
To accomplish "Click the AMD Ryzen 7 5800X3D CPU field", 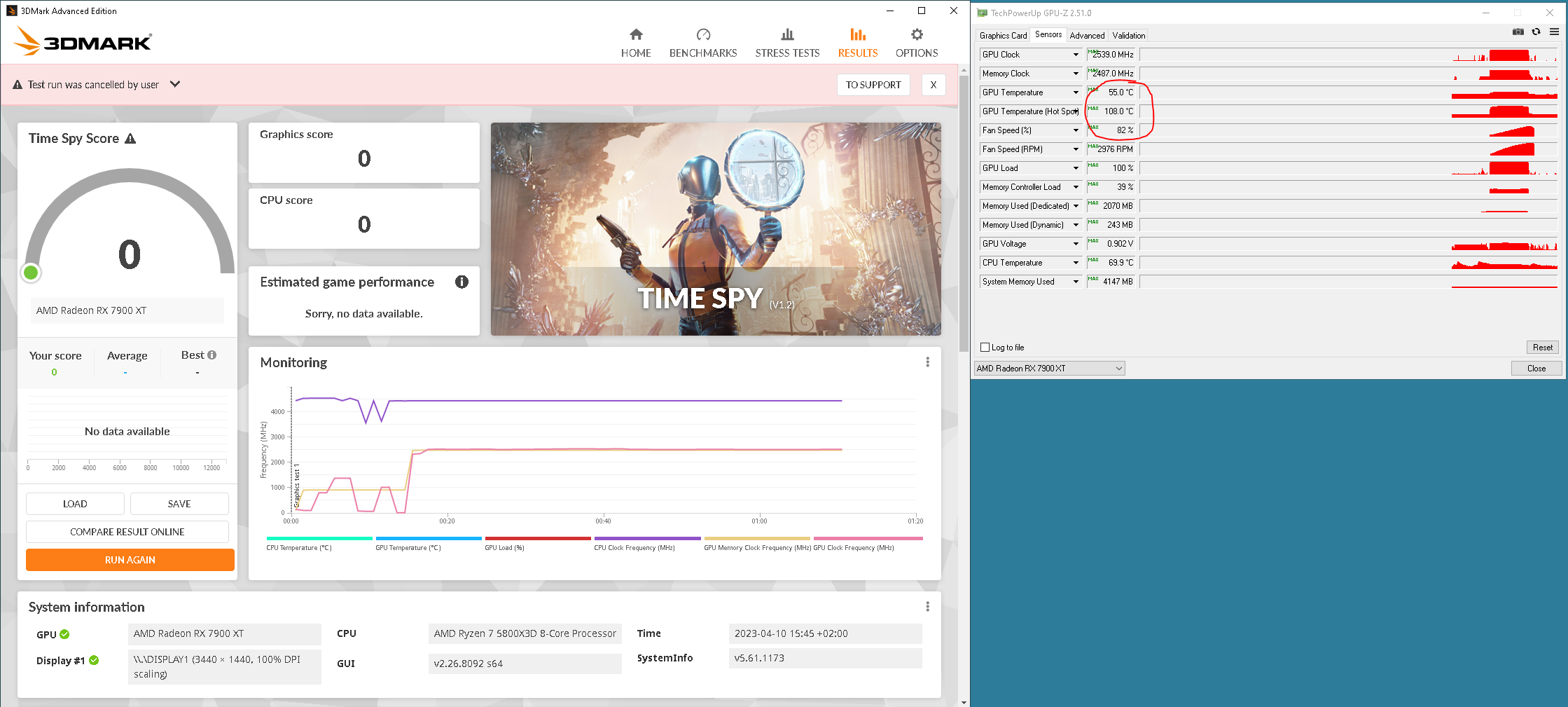I will point(525,633).
